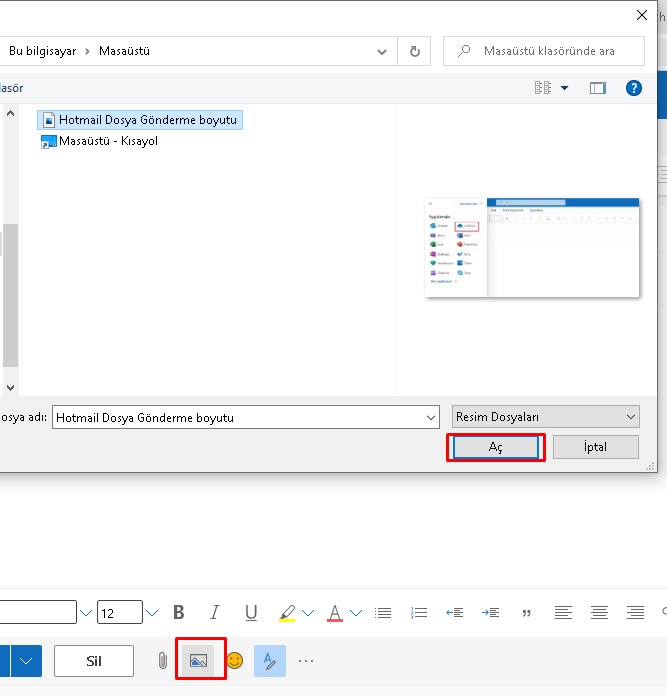Increase the indent level
This screenshot has height=696, width=667.
[491, 613]
